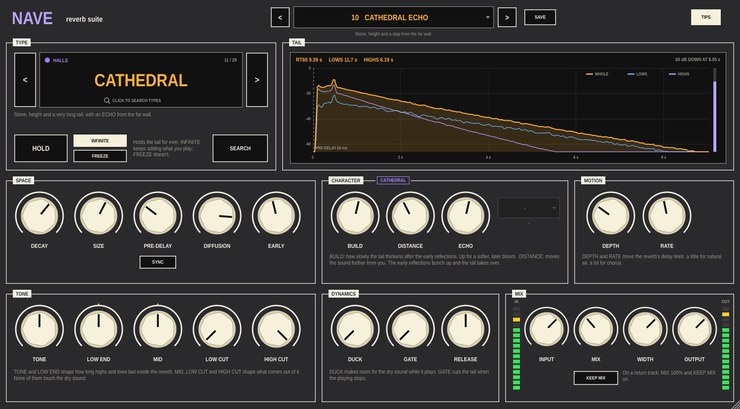Click the MID knob
The height and width of the screenshot is (409, 740).
tap(158, 329)
